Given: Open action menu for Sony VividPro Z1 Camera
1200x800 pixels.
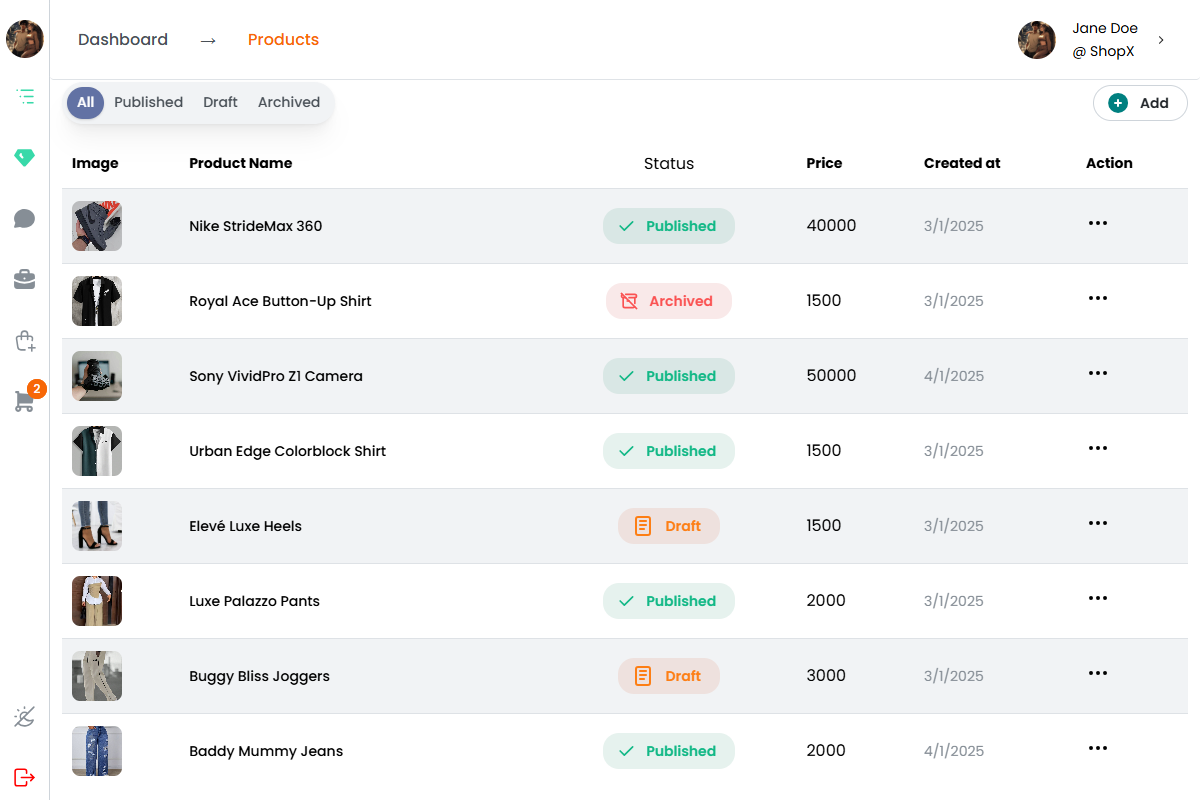Looking at the screenshot, I should point(1097,374).
